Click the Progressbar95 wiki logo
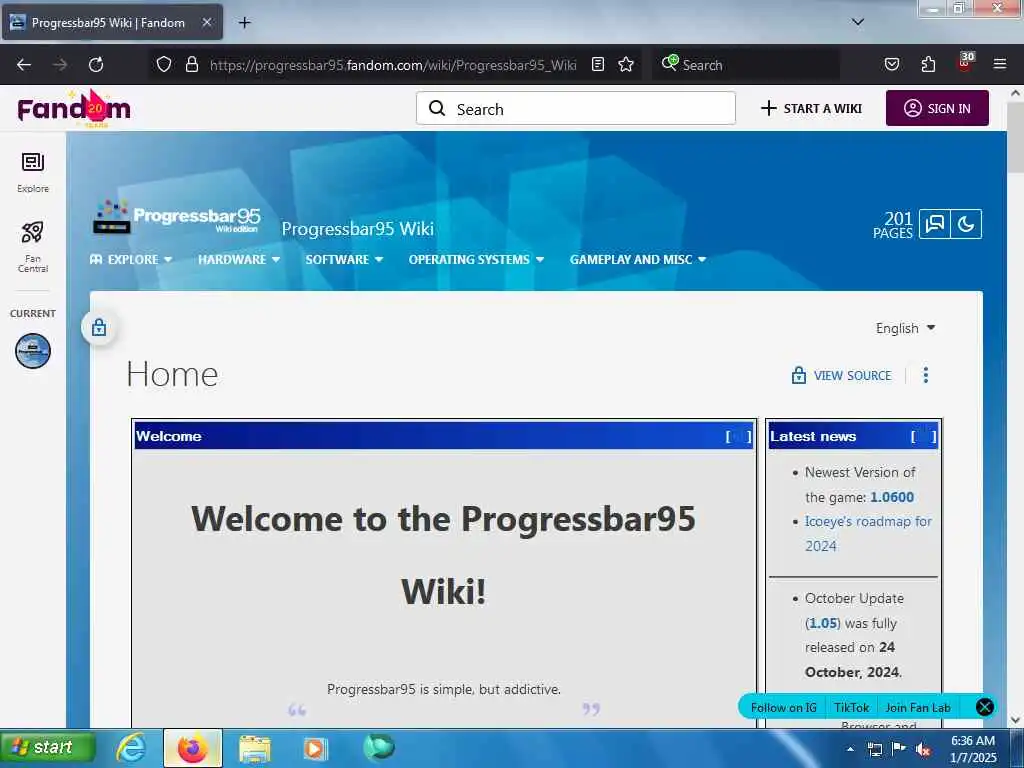The width and height of the screenshot is (1024, 768). tap(176, 217)
